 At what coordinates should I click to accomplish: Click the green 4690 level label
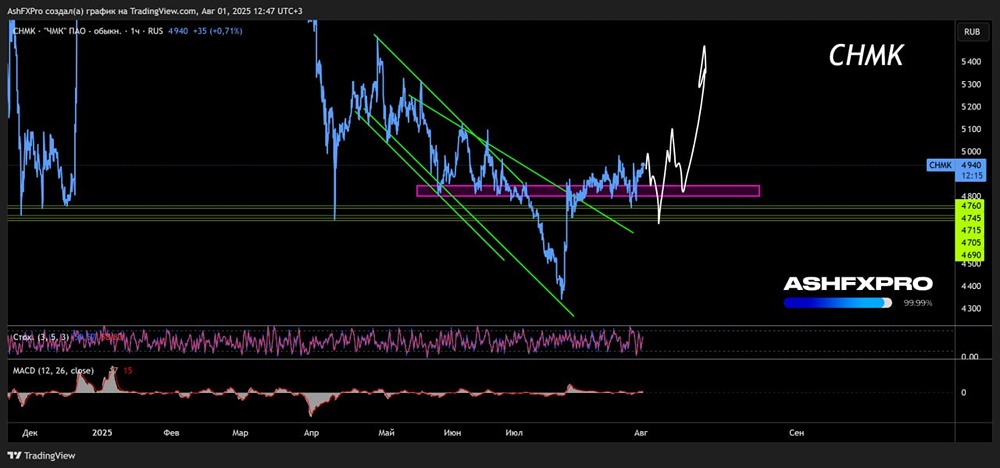(971, 254)
